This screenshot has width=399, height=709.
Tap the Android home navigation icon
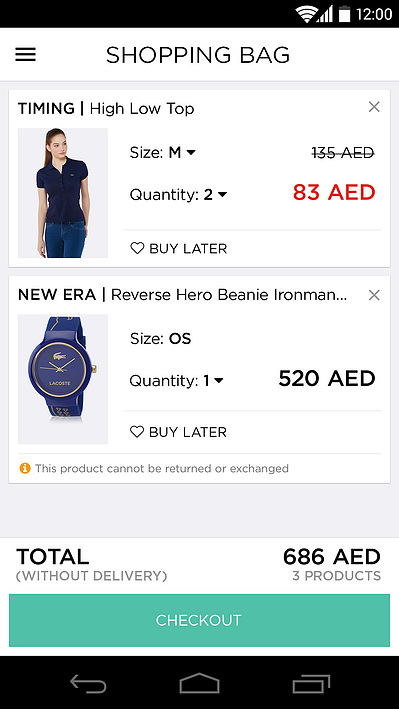click(x=200, y=683)
